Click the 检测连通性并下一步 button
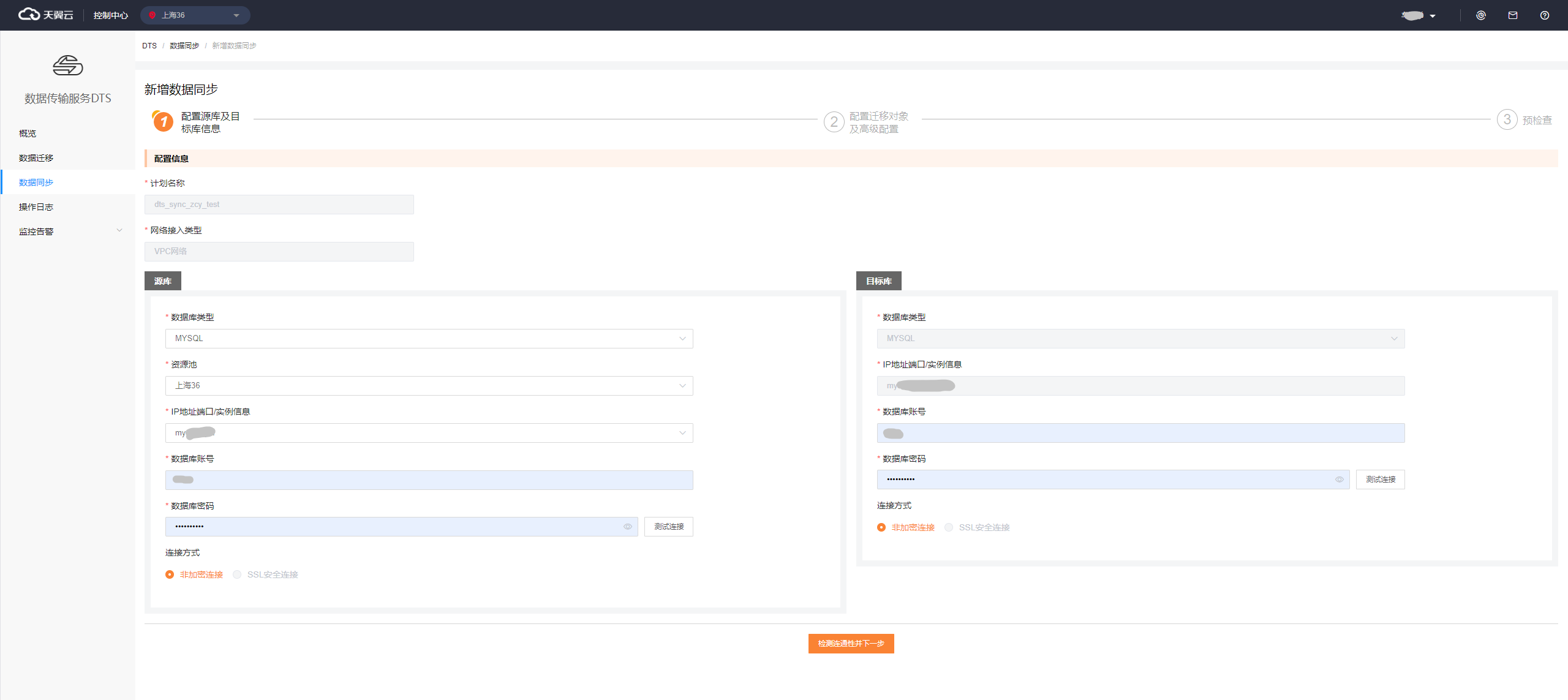The width and height of the screenshot is (1568, 700). 851,644
